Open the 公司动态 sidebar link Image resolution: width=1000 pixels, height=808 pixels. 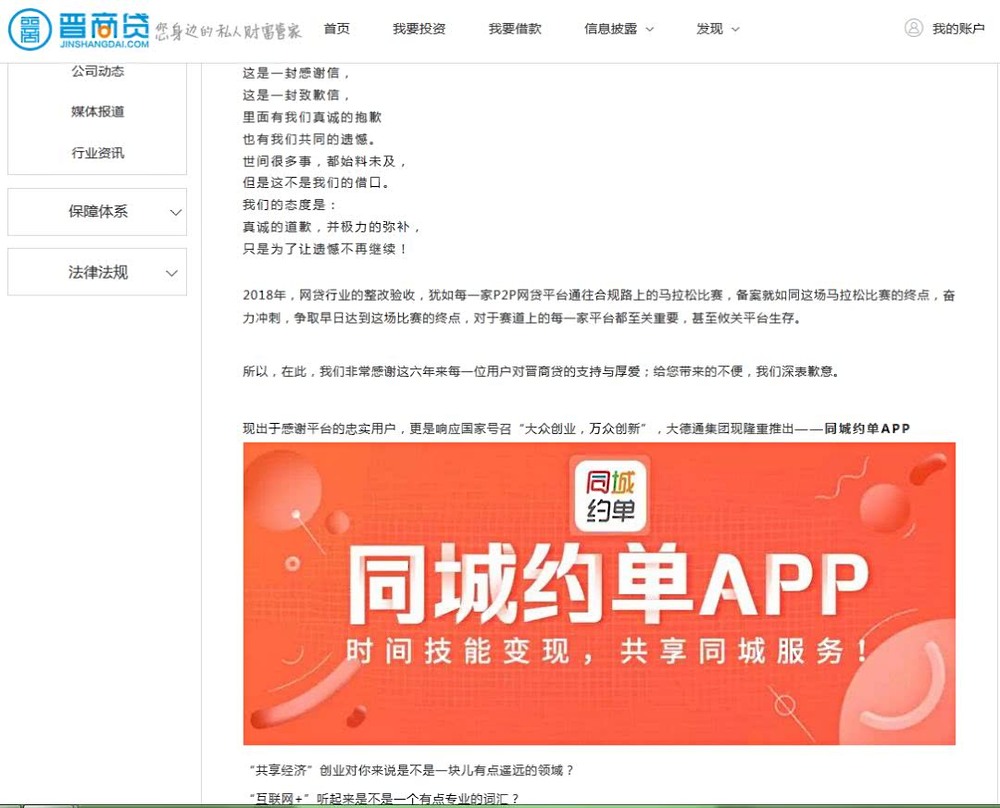97,71
